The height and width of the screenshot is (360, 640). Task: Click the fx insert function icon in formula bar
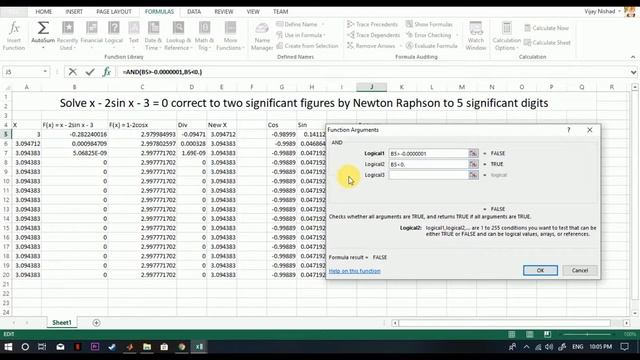pyautogui.click(x=107, y=72)
